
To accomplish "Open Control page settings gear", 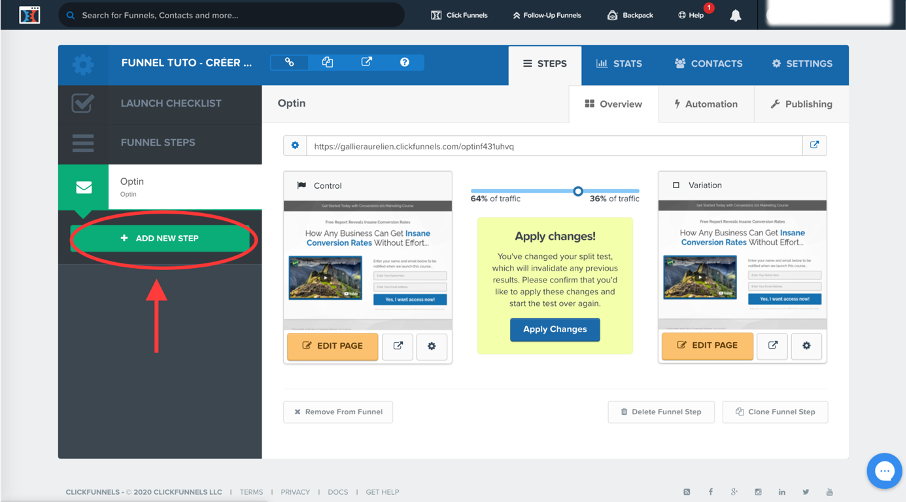I will 432,346.
